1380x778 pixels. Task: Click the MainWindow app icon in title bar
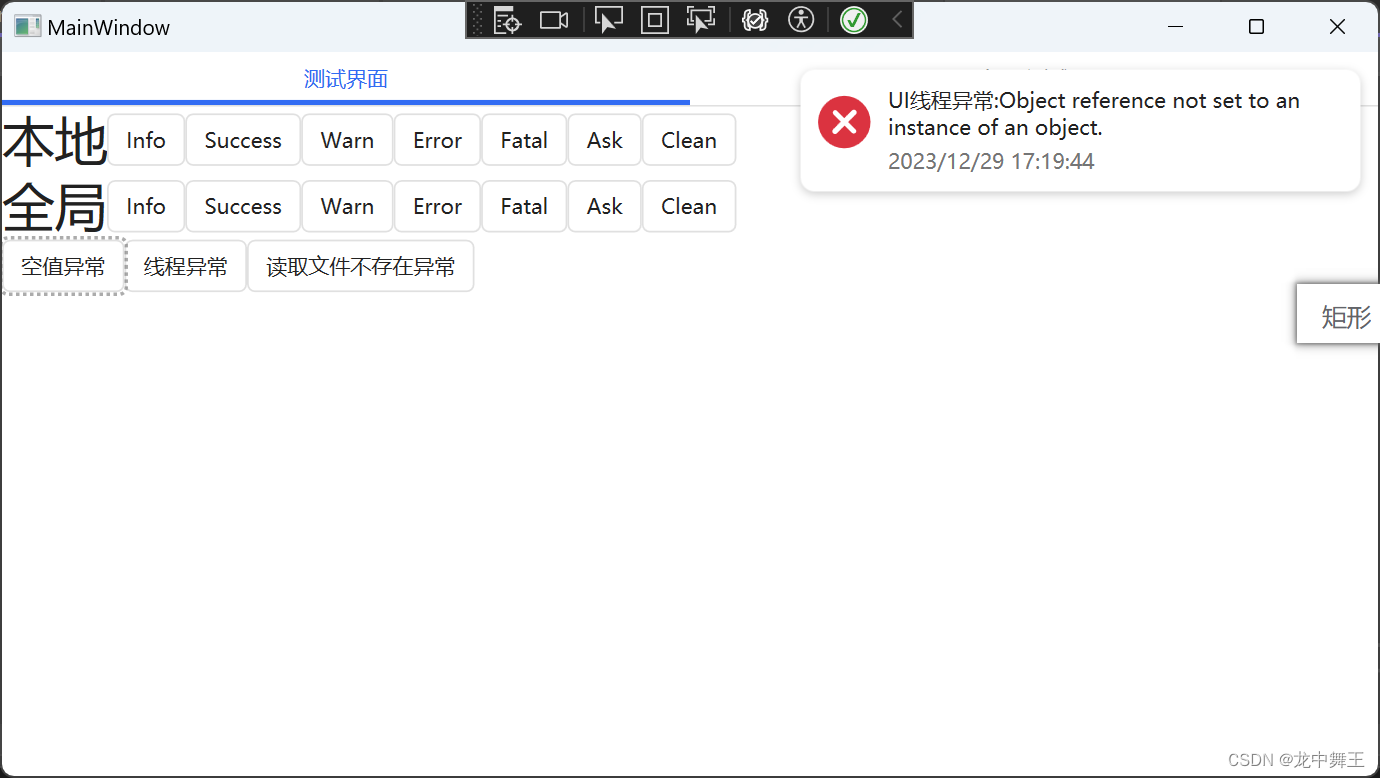coord(27,27)
